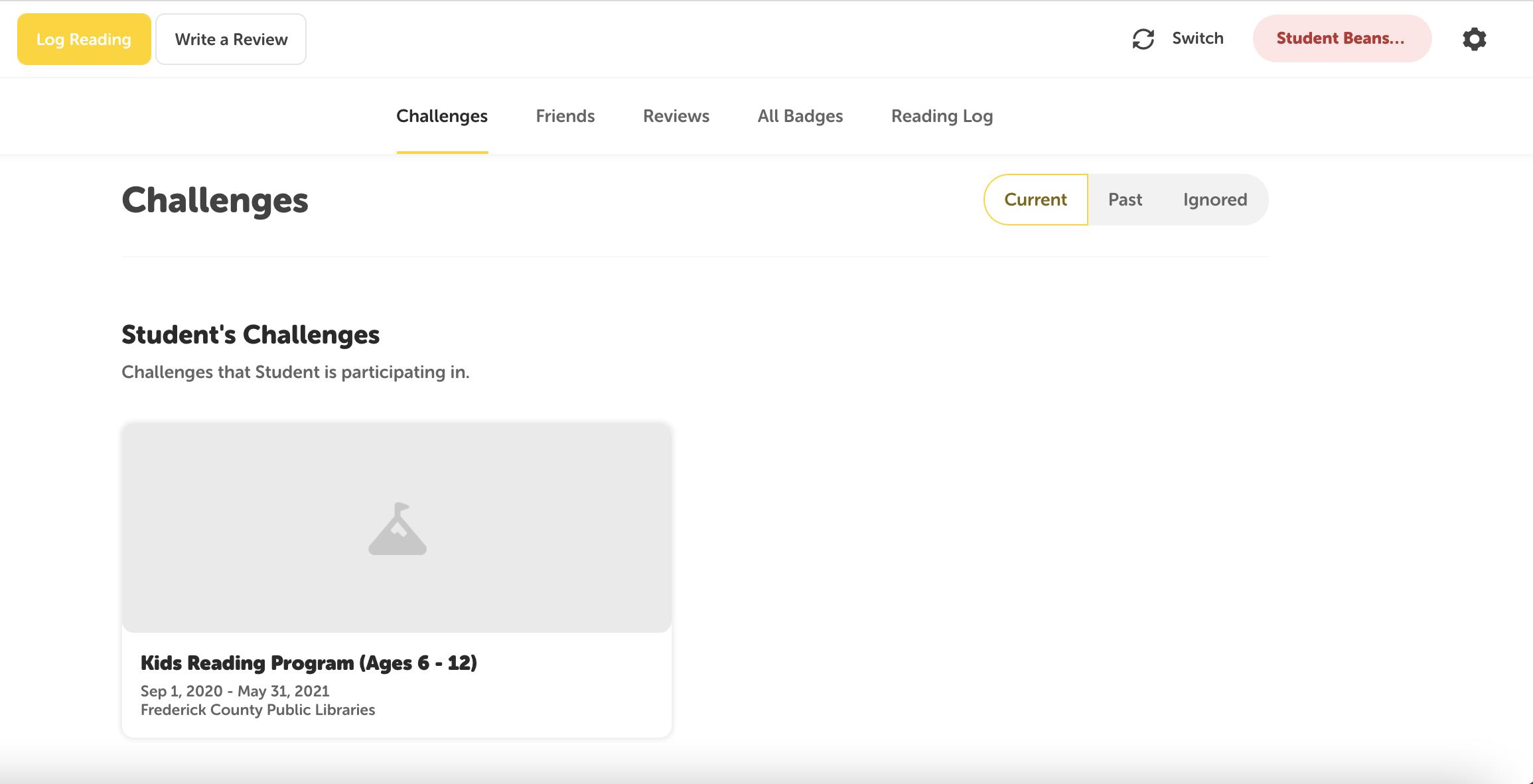The height and width of the screenshot is (784, 1533).
Task: Open the Reviews tab
Action: pyautogui.click(x=676, y=116)
